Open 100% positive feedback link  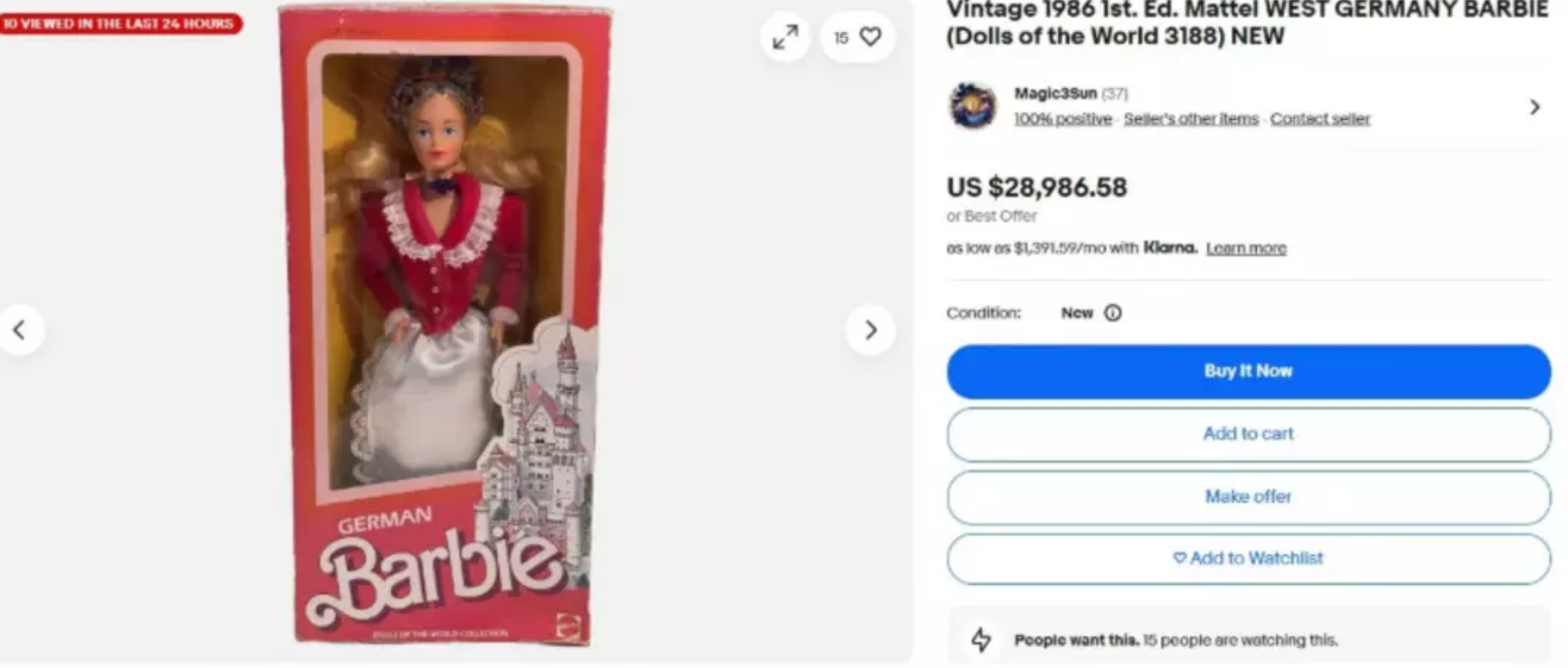1062,119
